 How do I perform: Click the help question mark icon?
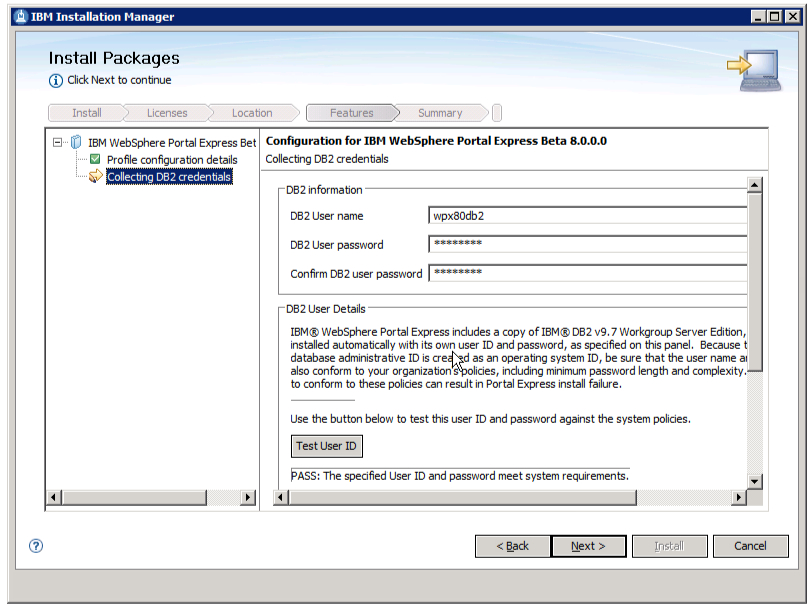click(x=36, y=546)
